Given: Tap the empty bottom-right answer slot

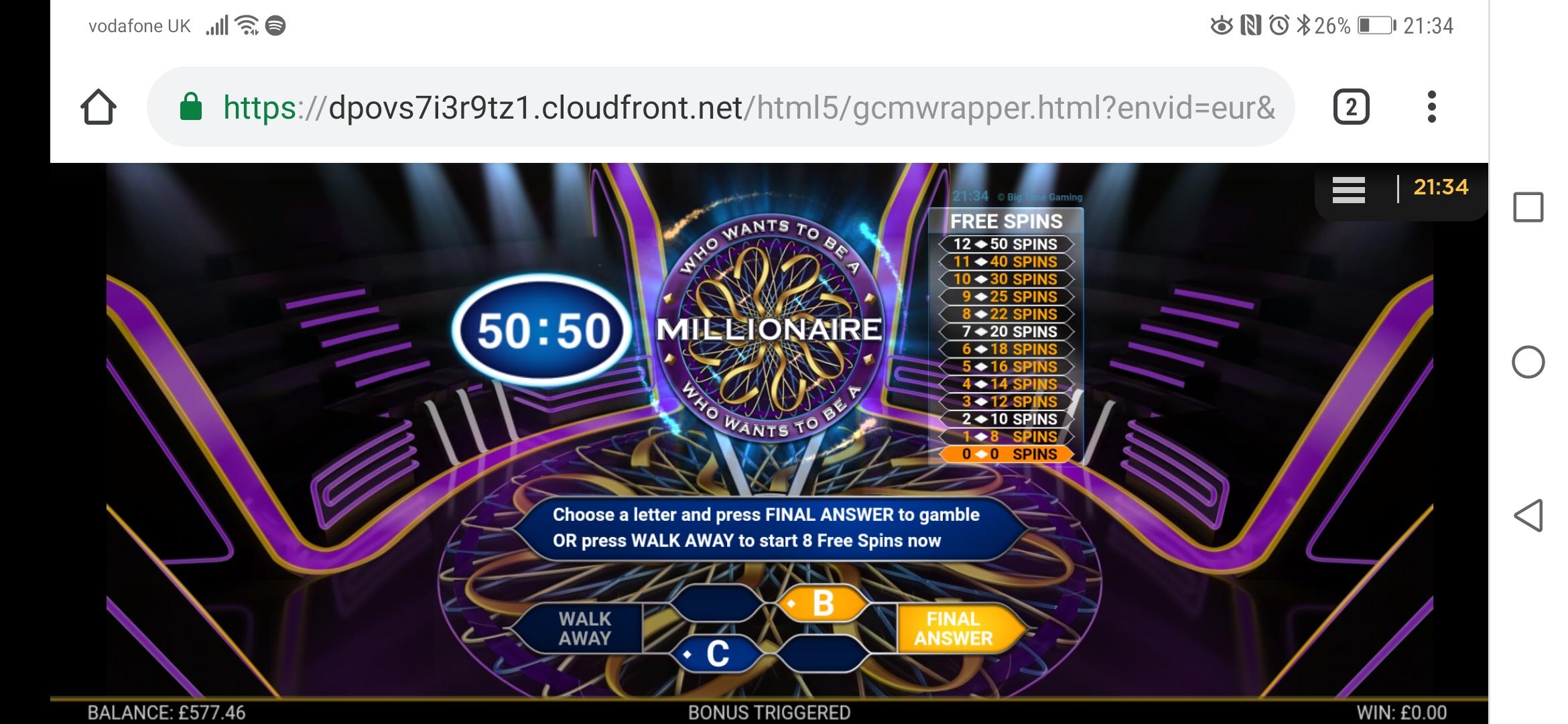Looking at the screenshot, I should (822, 654).
